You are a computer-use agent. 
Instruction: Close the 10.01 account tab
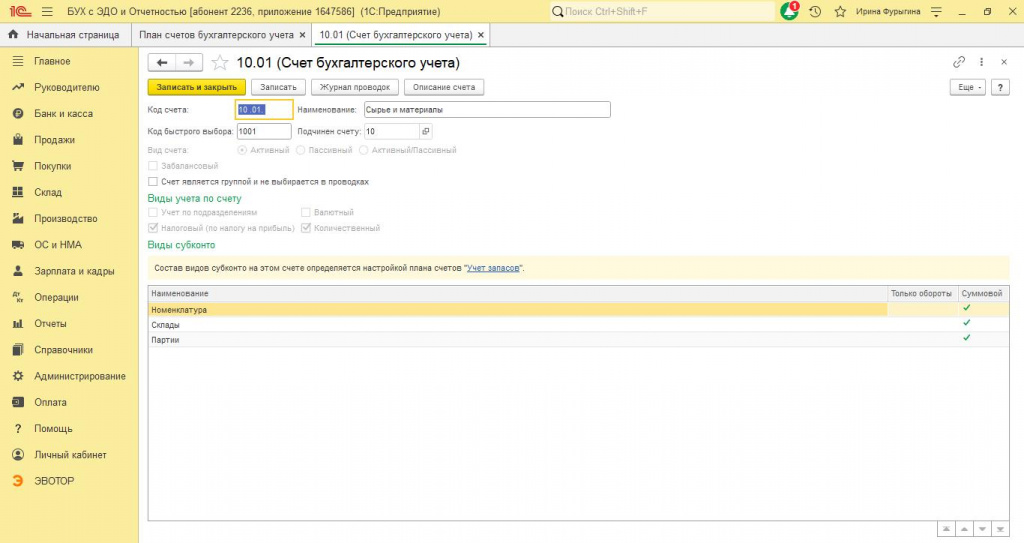click(481, 35)
